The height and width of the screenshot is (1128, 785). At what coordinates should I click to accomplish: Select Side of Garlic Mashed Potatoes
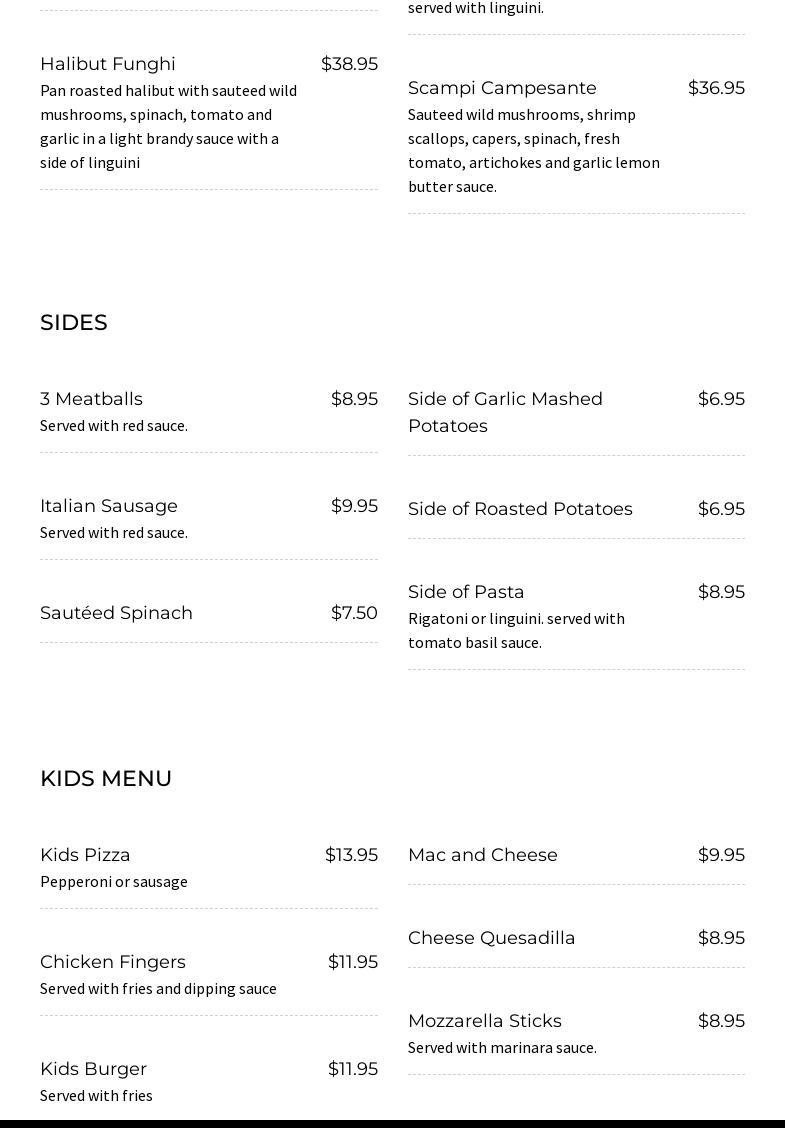[x=505, y=412]
